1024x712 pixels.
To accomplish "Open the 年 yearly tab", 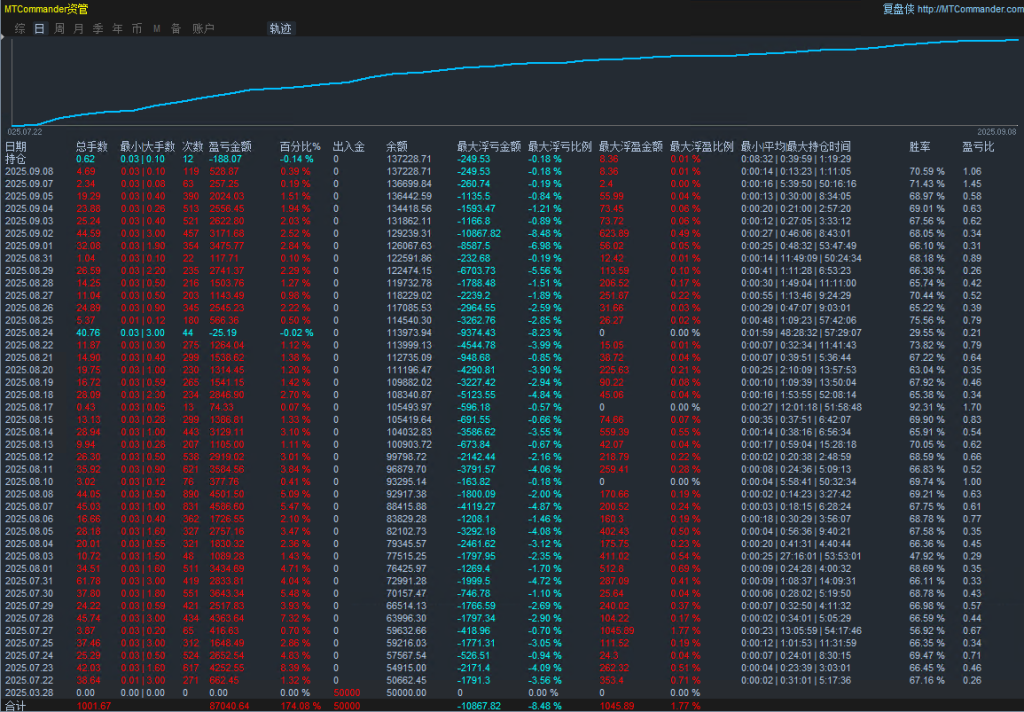I will click(x=118, y=29).
